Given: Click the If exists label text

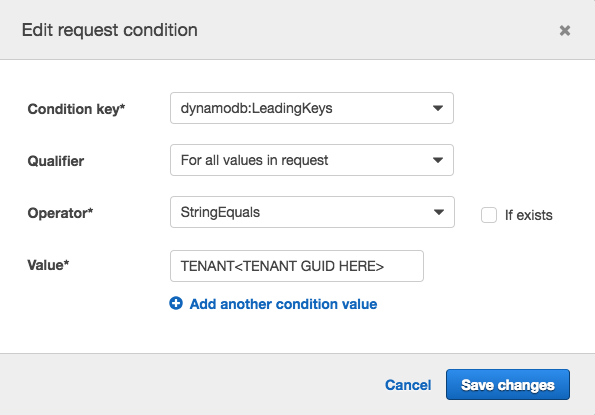Looking at the screenshot, I should (529, 215).
